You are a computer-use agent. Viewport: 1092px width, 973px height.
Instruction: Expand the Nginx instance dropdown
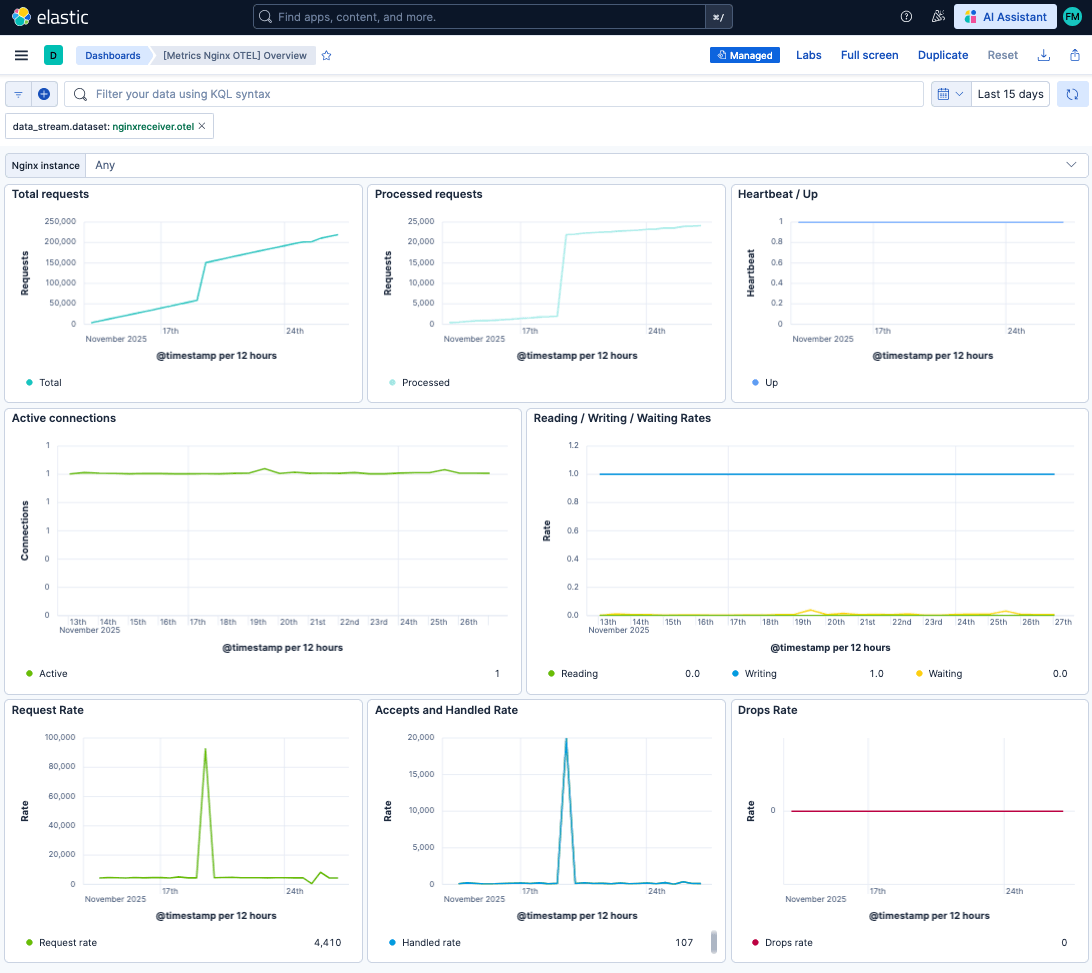(1071, 165)
